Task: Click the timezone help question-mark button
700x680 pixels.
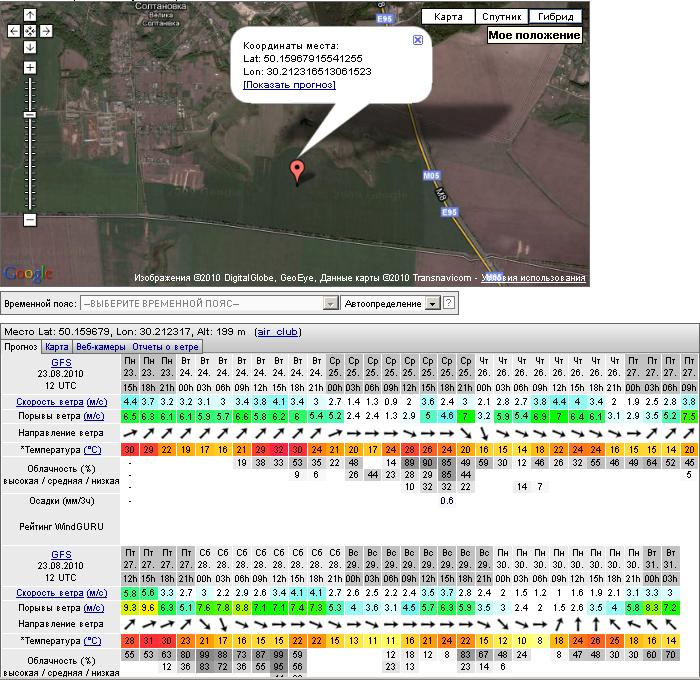Action: tap(449, 303)
